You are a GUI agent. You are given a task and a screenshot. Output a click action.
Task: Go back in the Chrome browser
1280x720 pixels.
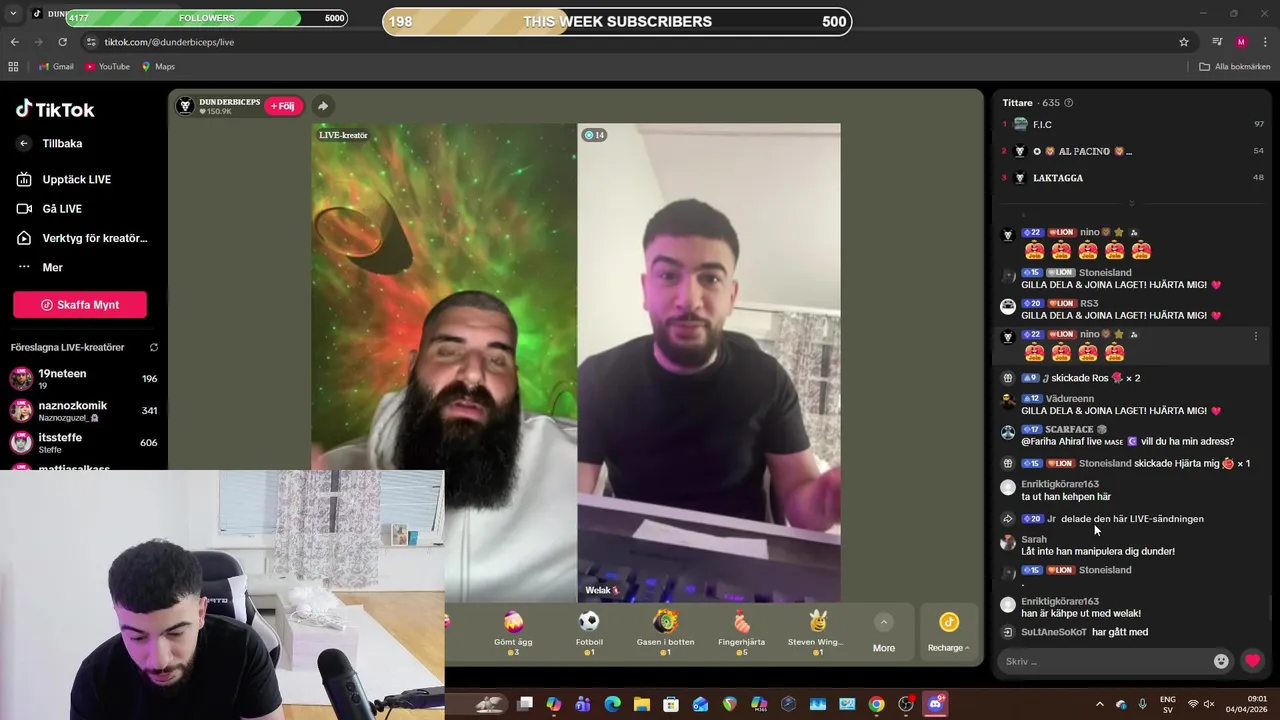tap(14, 42)
